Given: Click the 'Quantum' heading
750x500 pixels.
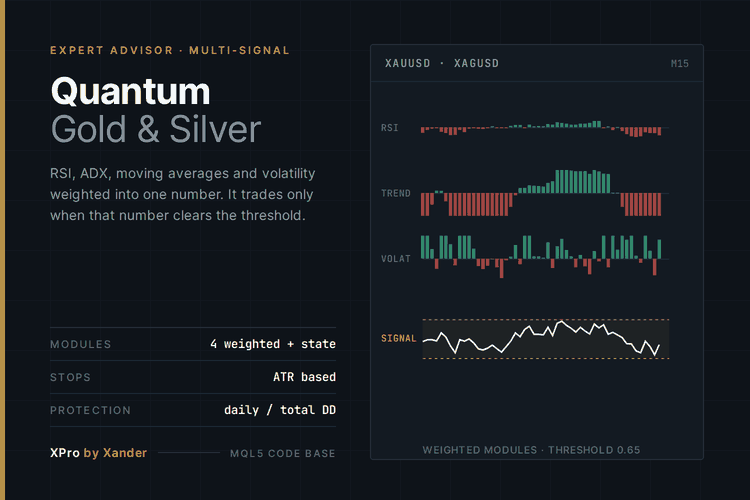Looking at the screenshot, I should tap(131, 91).
